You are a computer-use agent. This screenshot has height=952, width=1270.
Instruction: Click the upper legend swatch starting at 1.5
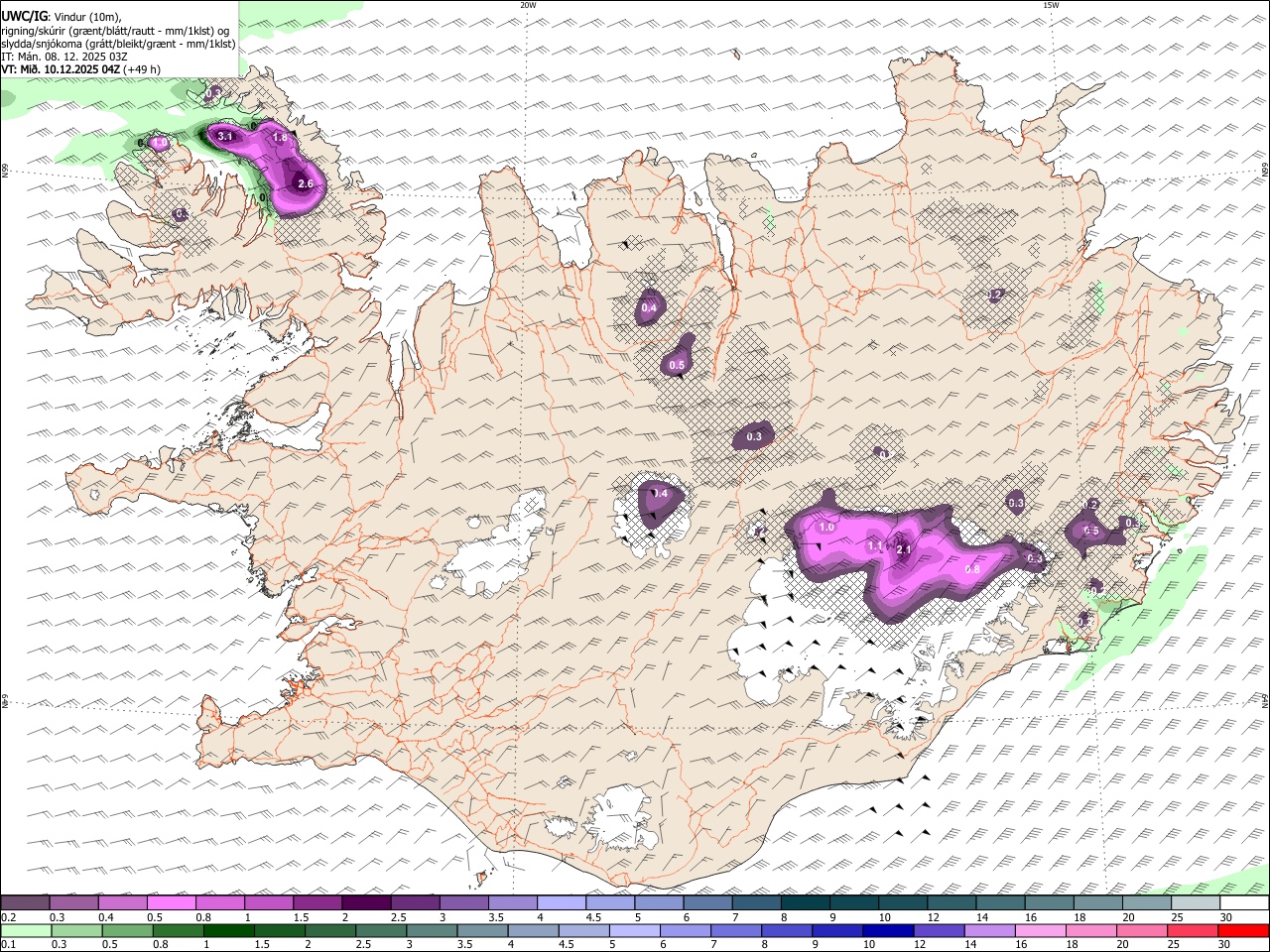[x=318, y=902]
